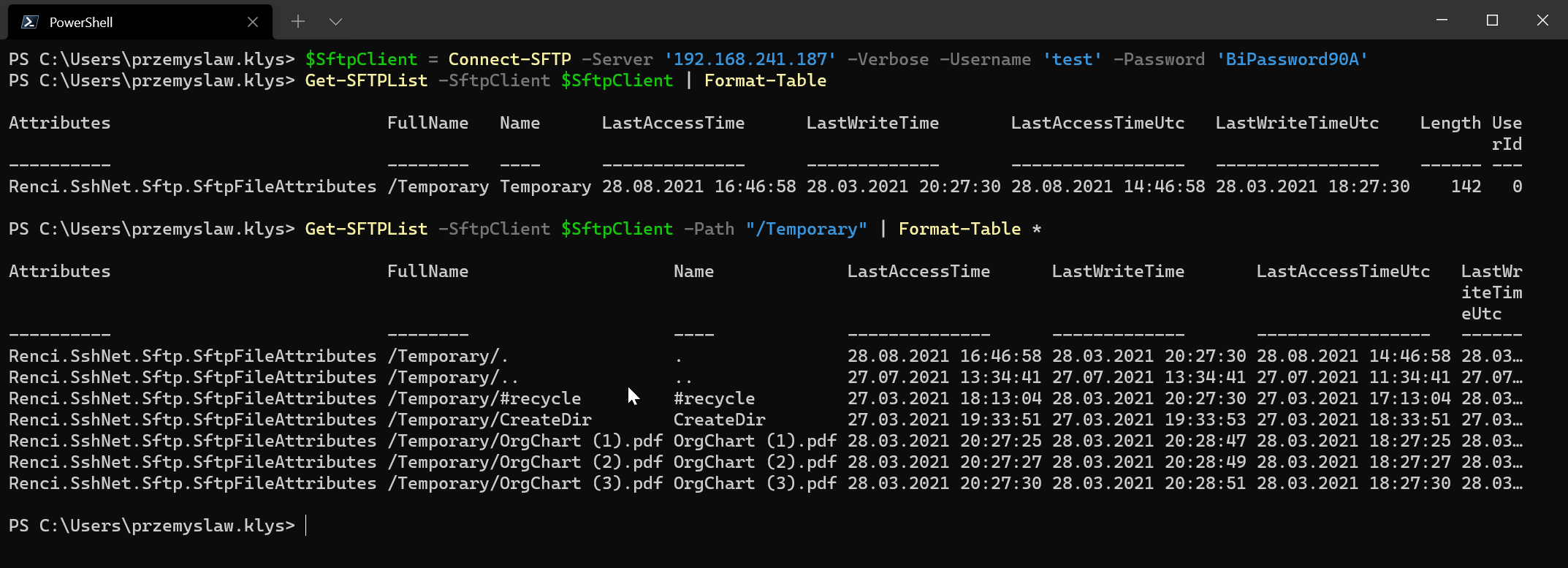Screen dimensions: 1568x568
Task: Close the PowerShell tab
Action: pyautogui.click(x=253, y=22)
